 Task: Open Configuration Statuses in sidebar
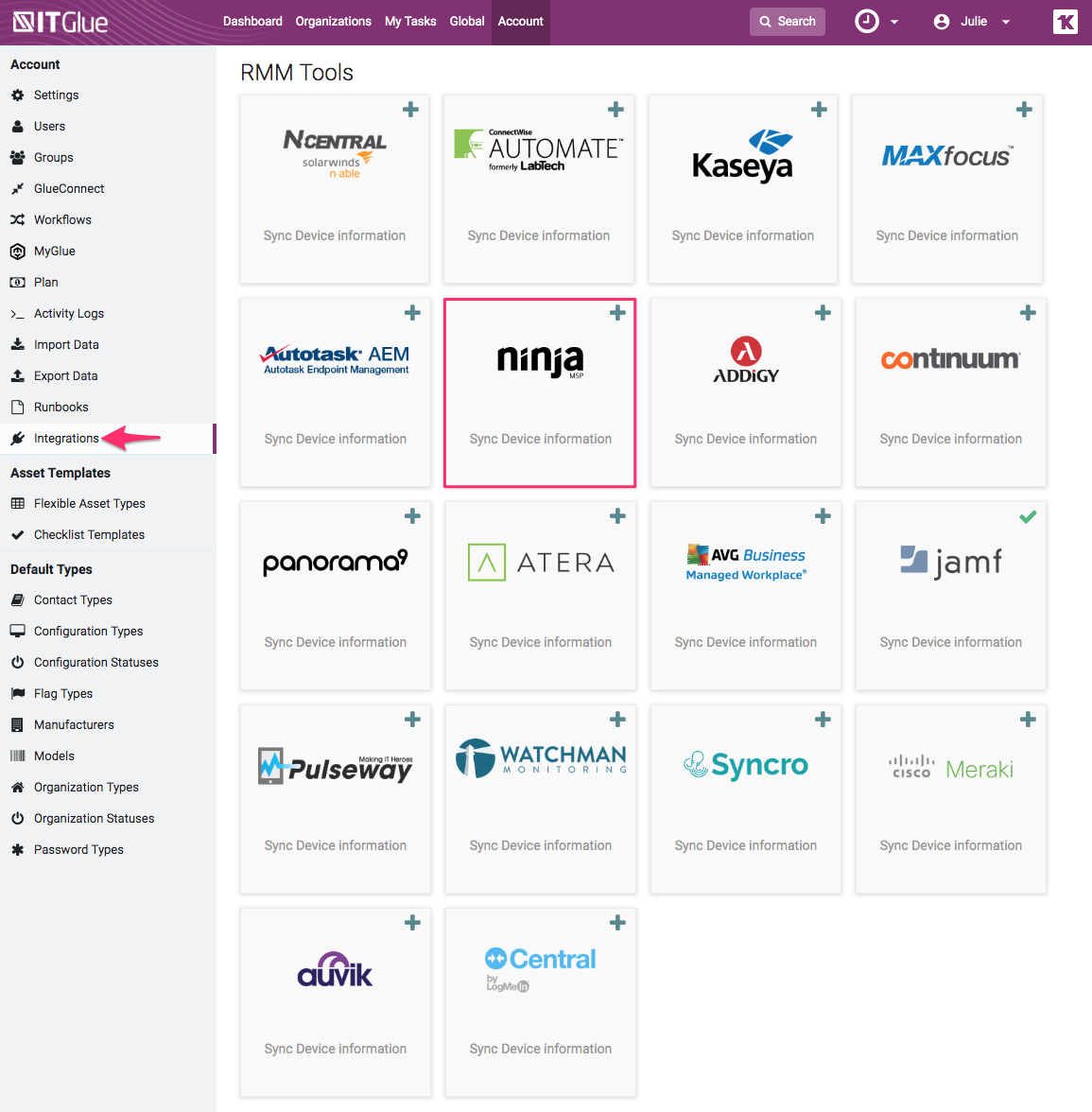[95, 662]
